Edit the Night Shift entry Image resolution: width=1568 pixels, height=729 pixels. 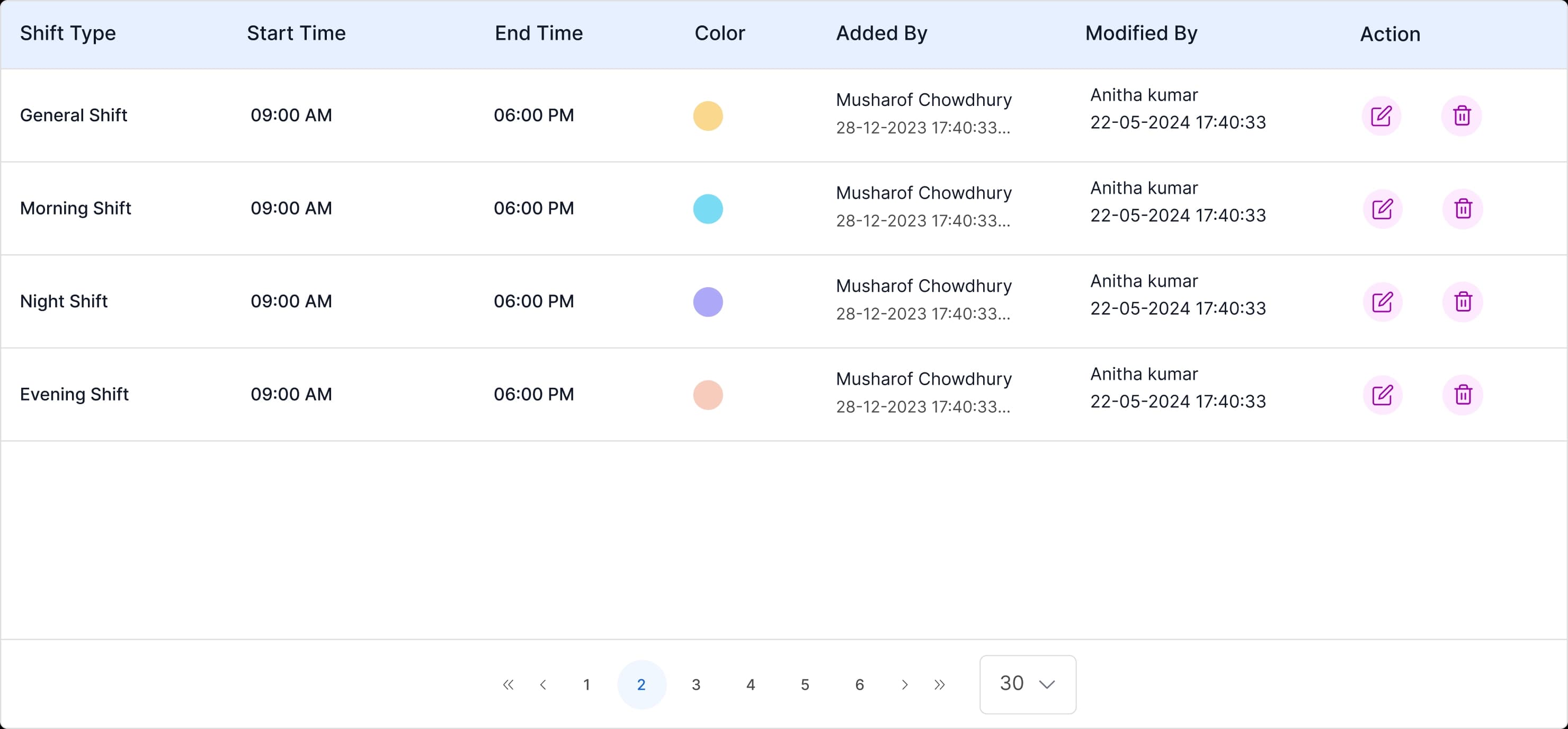click(x=1382, y=301)
